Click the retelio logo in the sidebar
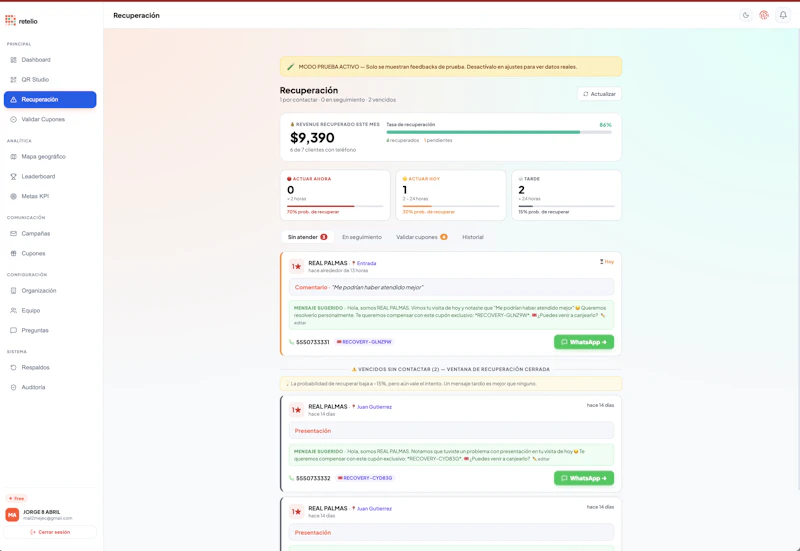 [21, 21]
